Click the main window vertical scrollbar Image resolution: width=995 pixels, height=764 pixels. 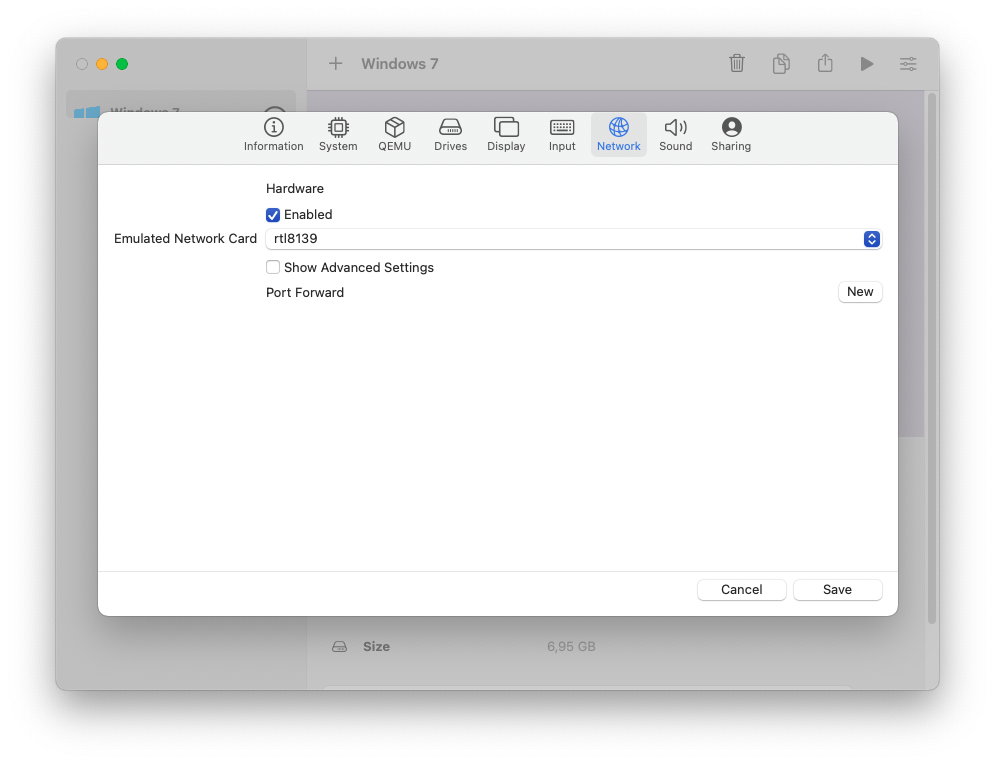pyautogui.click(x=932, y=359)
